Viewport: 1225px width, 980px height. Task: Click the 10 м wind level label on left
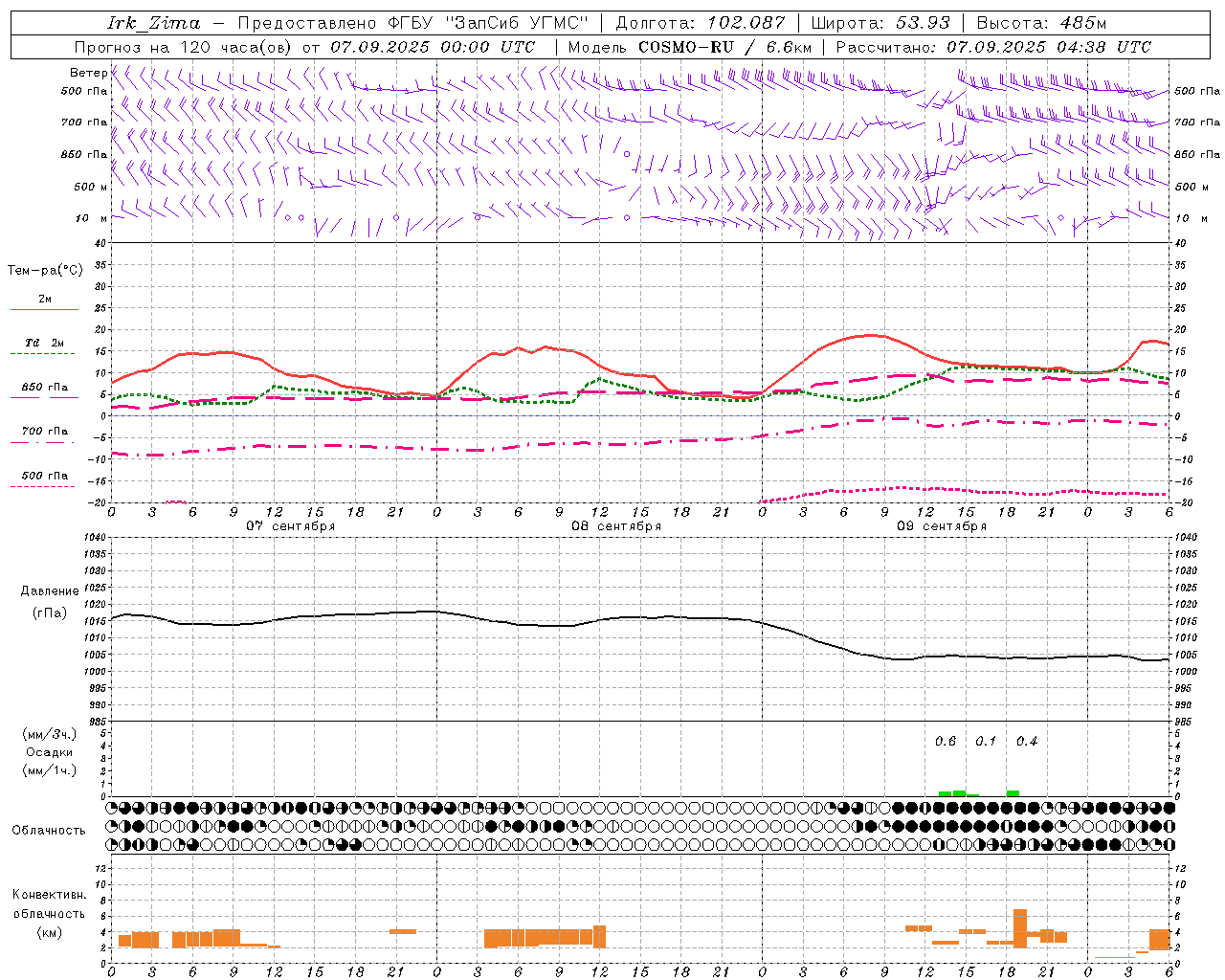(91, 218)
